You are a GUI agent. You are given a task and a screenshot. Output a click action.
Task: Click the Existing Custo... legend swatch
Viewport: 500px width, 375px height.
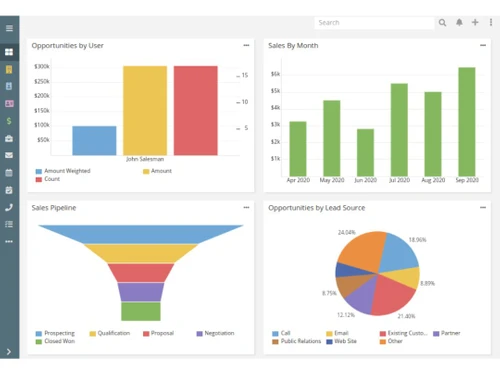point(383,333)
